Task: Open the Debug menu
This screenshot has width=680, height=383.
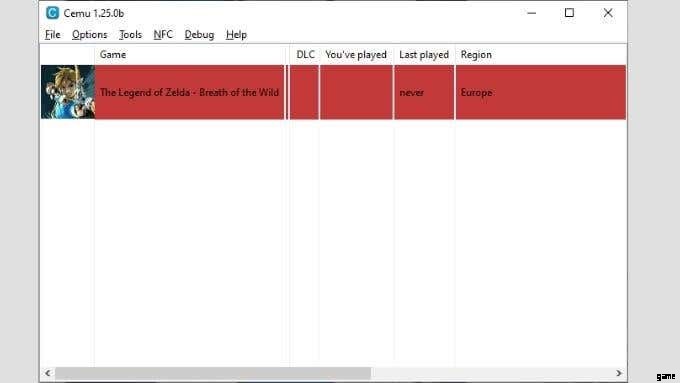Action: click(199, 35)
